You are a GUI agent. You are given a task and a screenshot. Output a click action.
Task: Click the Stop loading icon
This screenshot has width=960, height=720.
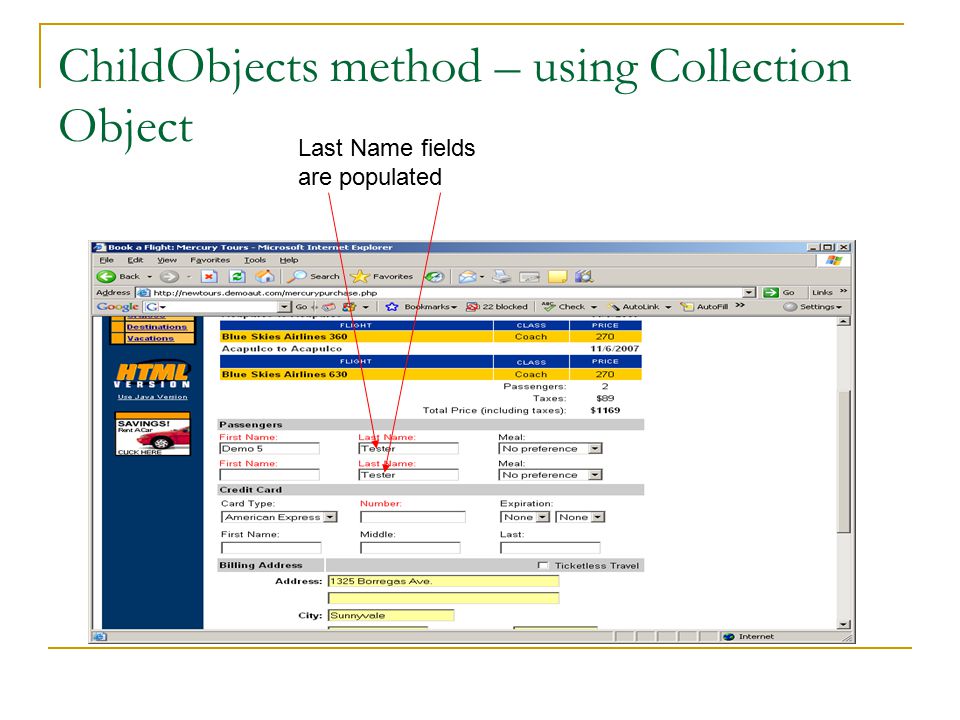[x=209, y=277]
